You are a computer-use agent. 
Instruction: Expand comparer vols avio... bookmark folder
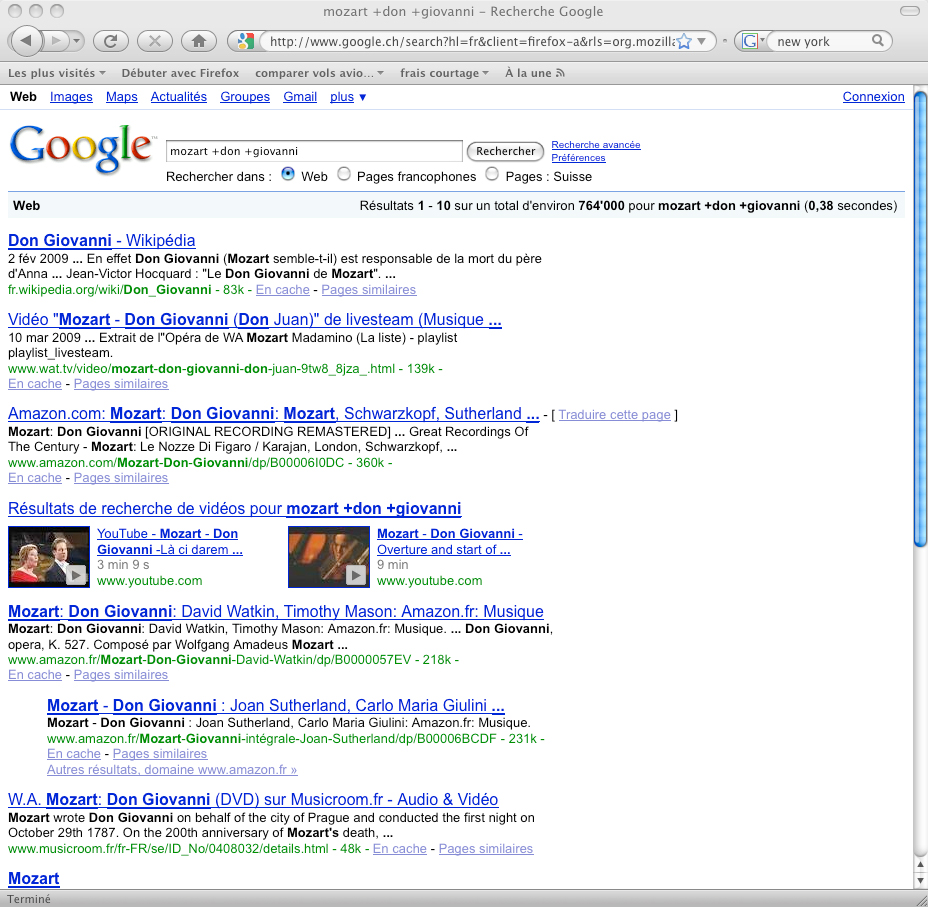pos(320,73)
